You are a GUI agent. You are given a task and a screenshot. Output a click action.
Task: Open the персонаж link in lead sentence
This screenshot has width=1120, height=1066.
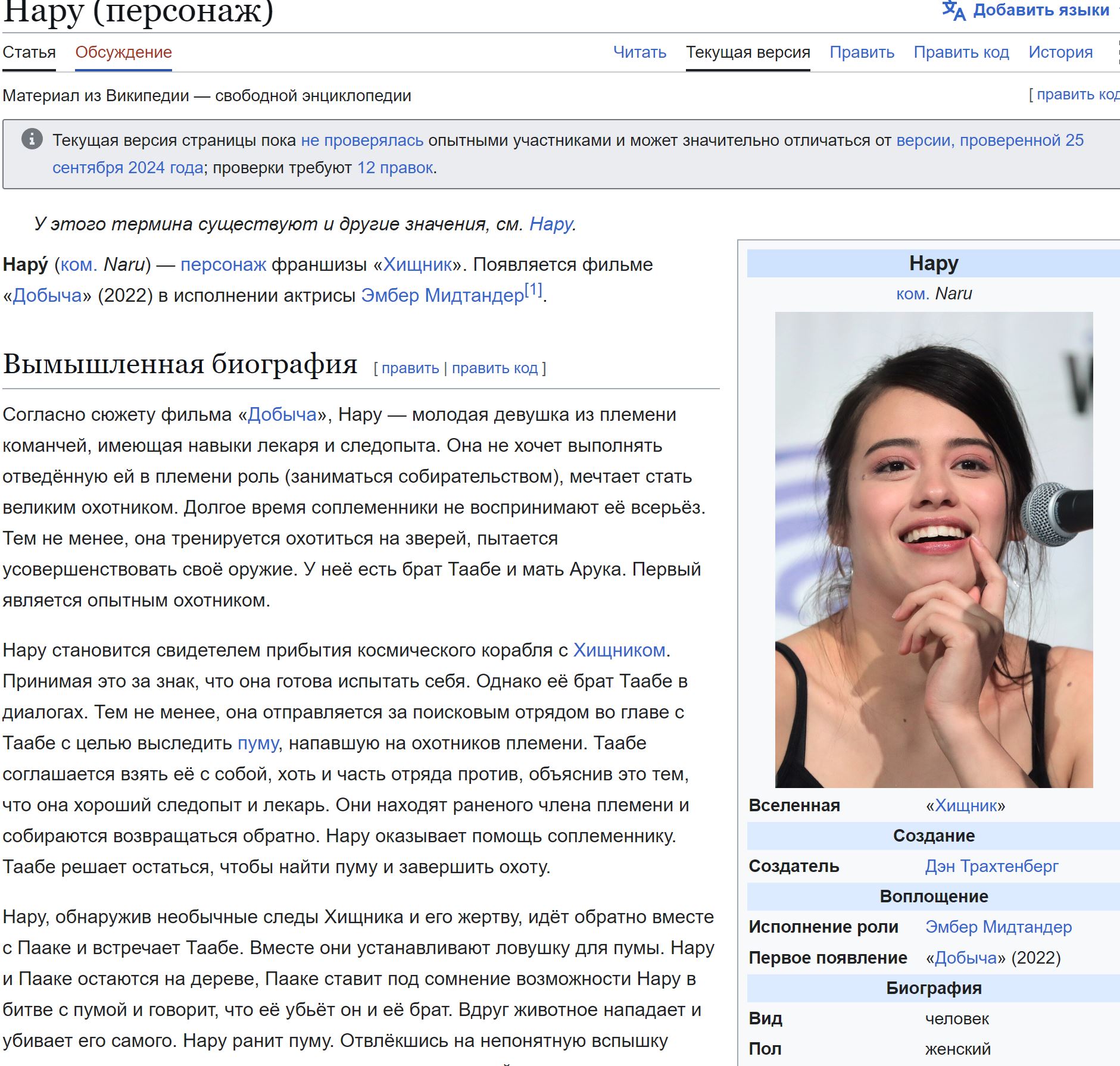click(223, 264)
